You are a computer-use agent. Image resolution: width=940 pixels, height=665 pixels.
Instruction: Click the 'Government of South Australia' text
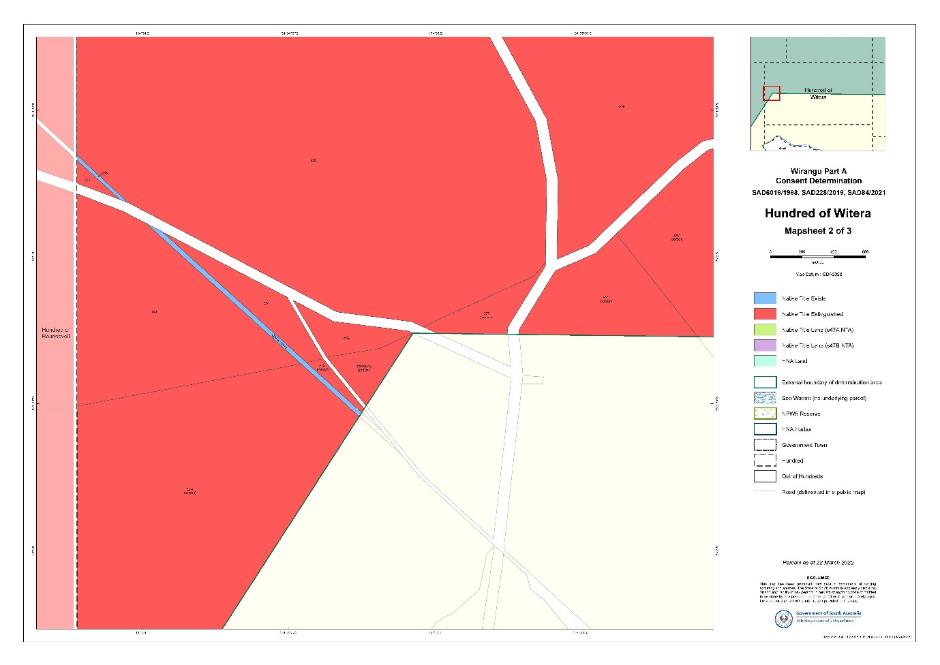click(x=828, y=613)
